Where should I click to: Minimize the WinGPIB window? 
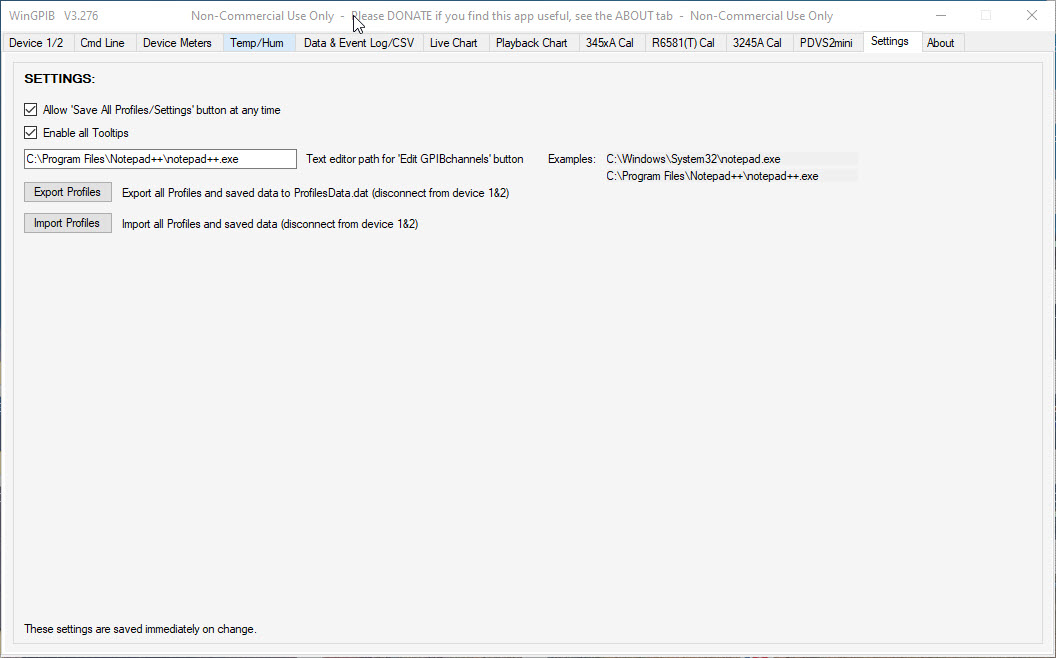click(x=940, y=15)
